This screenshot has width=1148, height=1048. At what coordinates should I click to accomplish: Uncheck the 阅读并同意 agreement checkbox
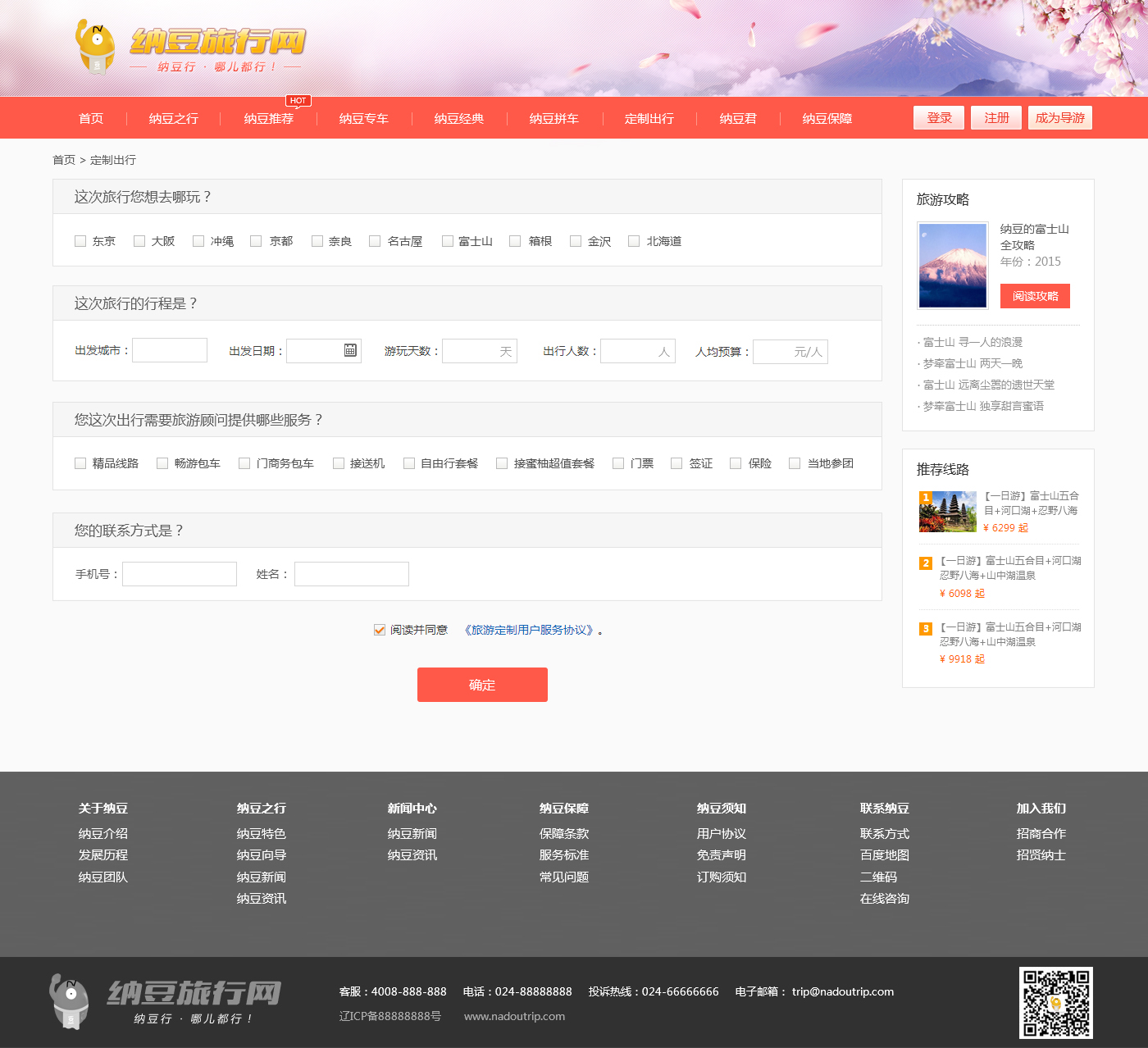click(379, 630)
